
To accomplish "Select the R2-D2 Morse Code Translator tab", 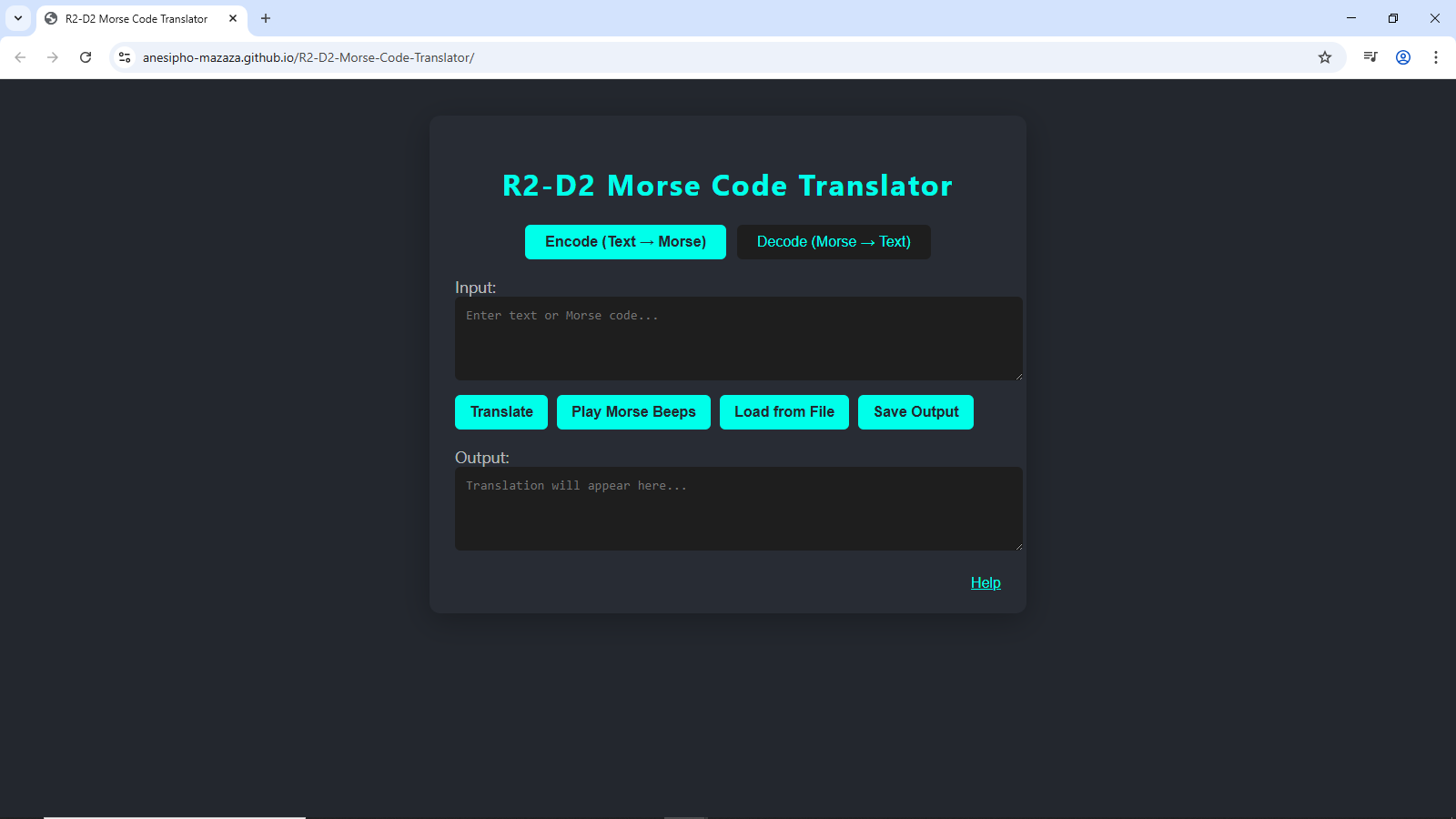I will (x=141, y=18).
